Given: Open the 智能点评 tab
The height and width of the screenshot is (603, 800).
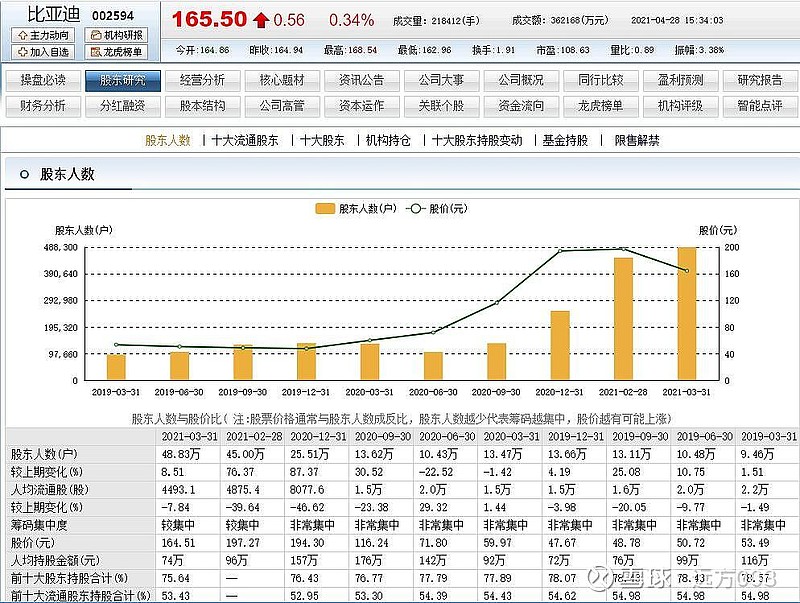Looking at the screenshot, I should tap(760, 106).
